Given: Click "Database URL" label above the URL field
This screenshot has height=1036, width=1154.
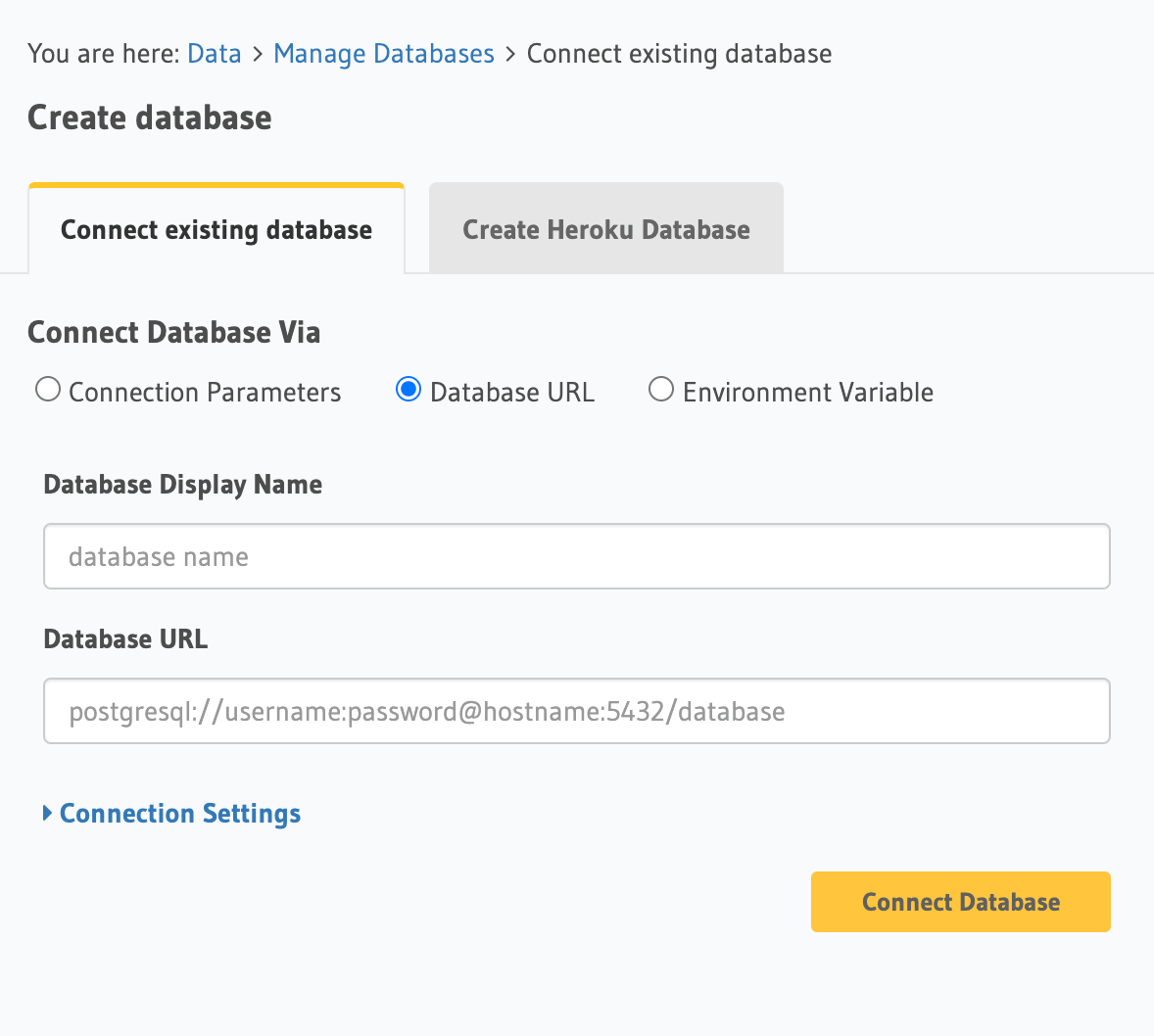Looking at the screenshot, I should 125,639.
